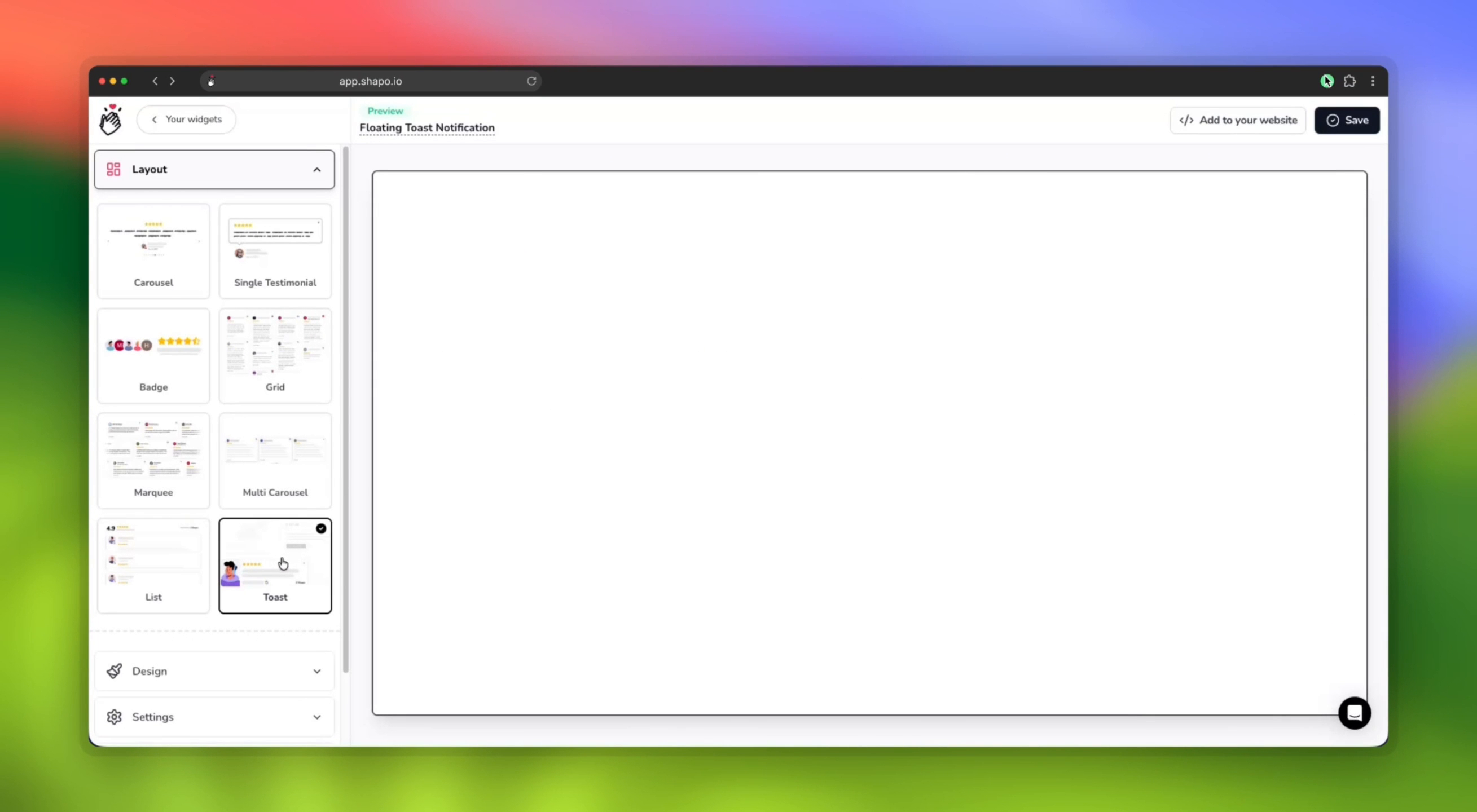Select the Grid layout
Image resolution: width=1477 pixels, height=812 pixels.
tap(275, 355)
